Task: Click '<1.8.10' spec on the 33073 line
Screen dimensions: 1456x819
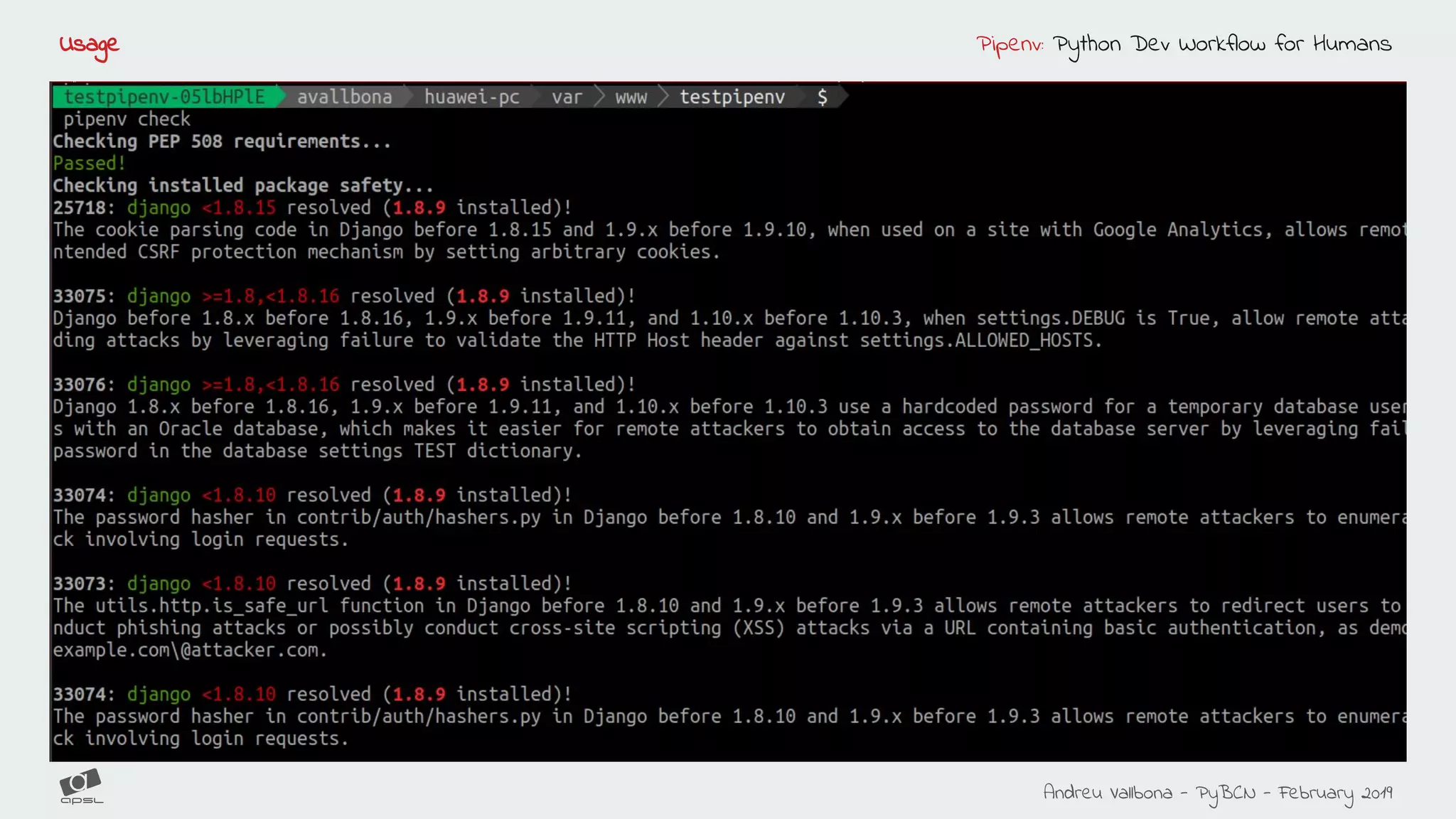Action: [239, 583]
